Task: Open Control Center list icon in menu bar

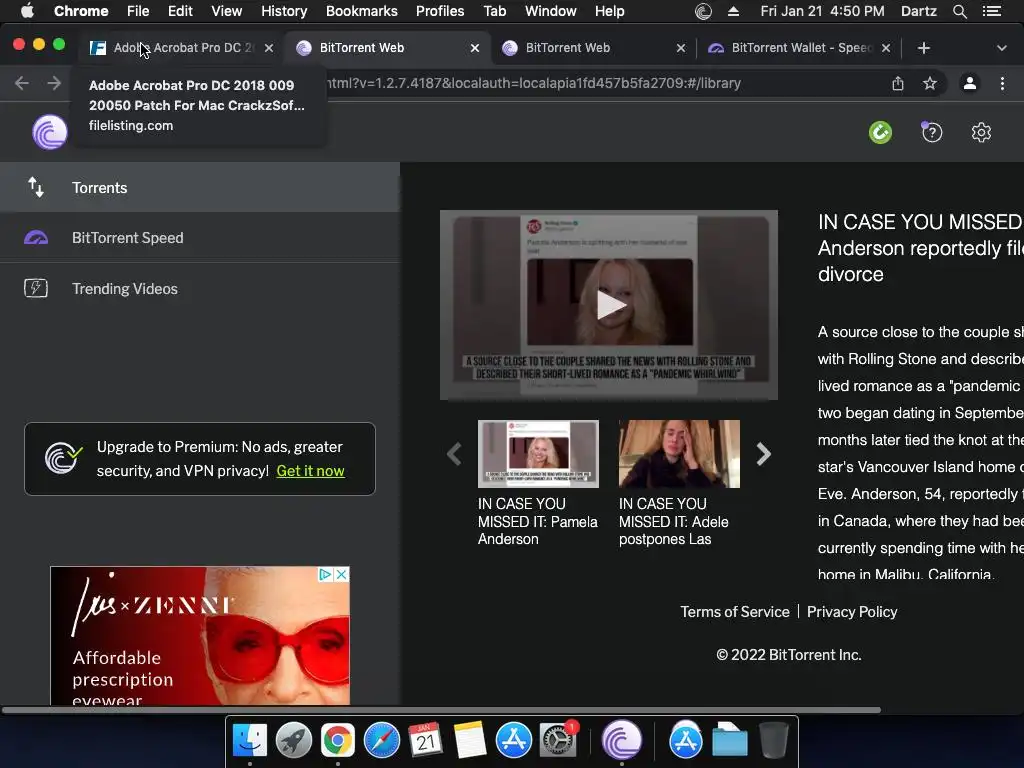Action: 992,11
